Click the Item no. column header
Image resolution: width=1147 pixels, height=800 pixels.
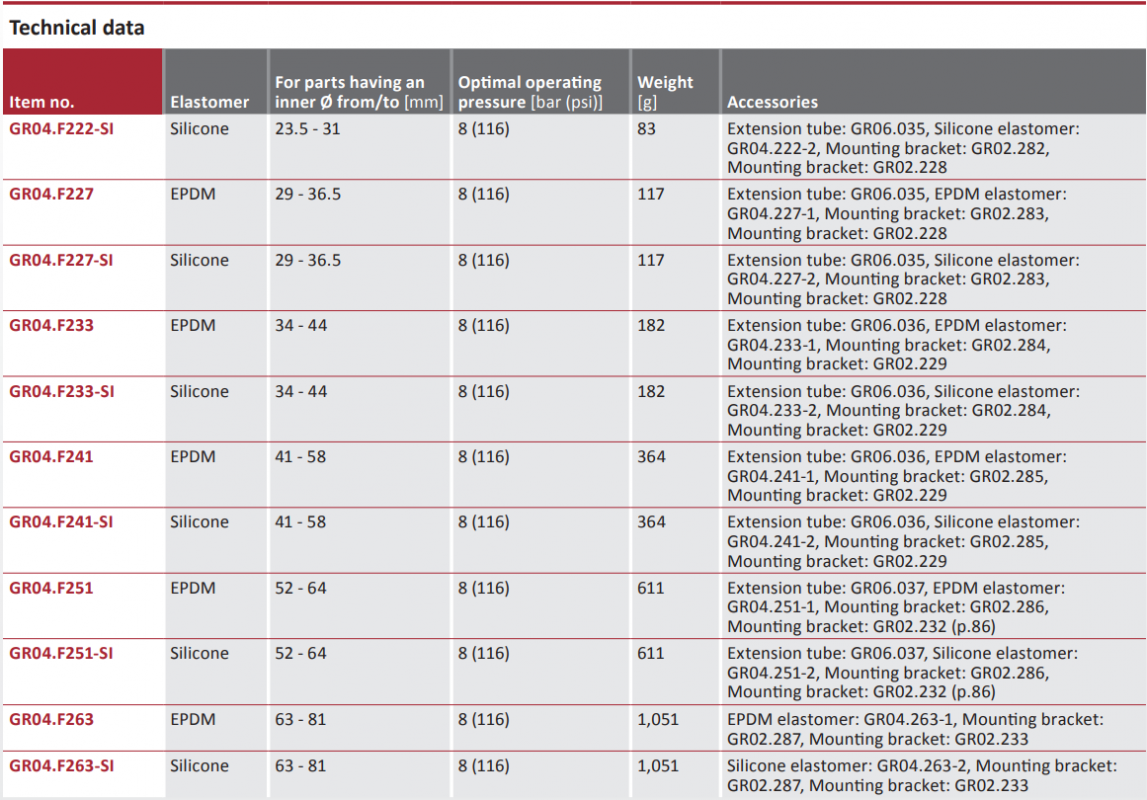(x=42, y=102)
